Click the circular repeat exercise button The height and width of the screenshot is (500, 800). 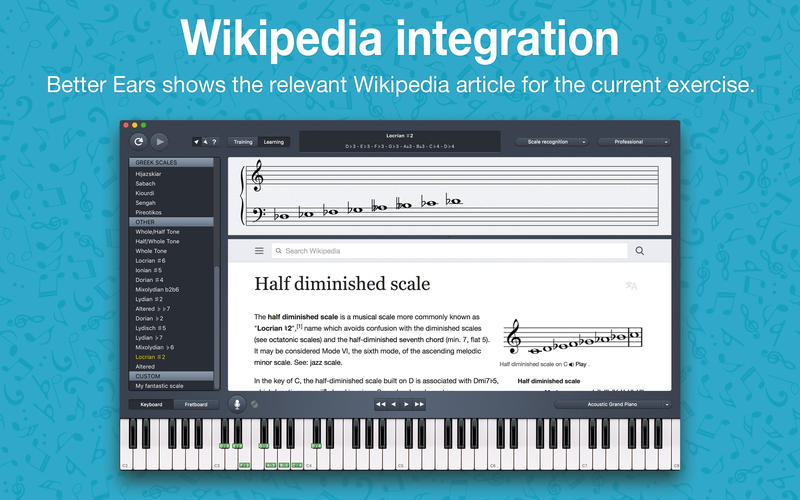(x=138, y=141)
